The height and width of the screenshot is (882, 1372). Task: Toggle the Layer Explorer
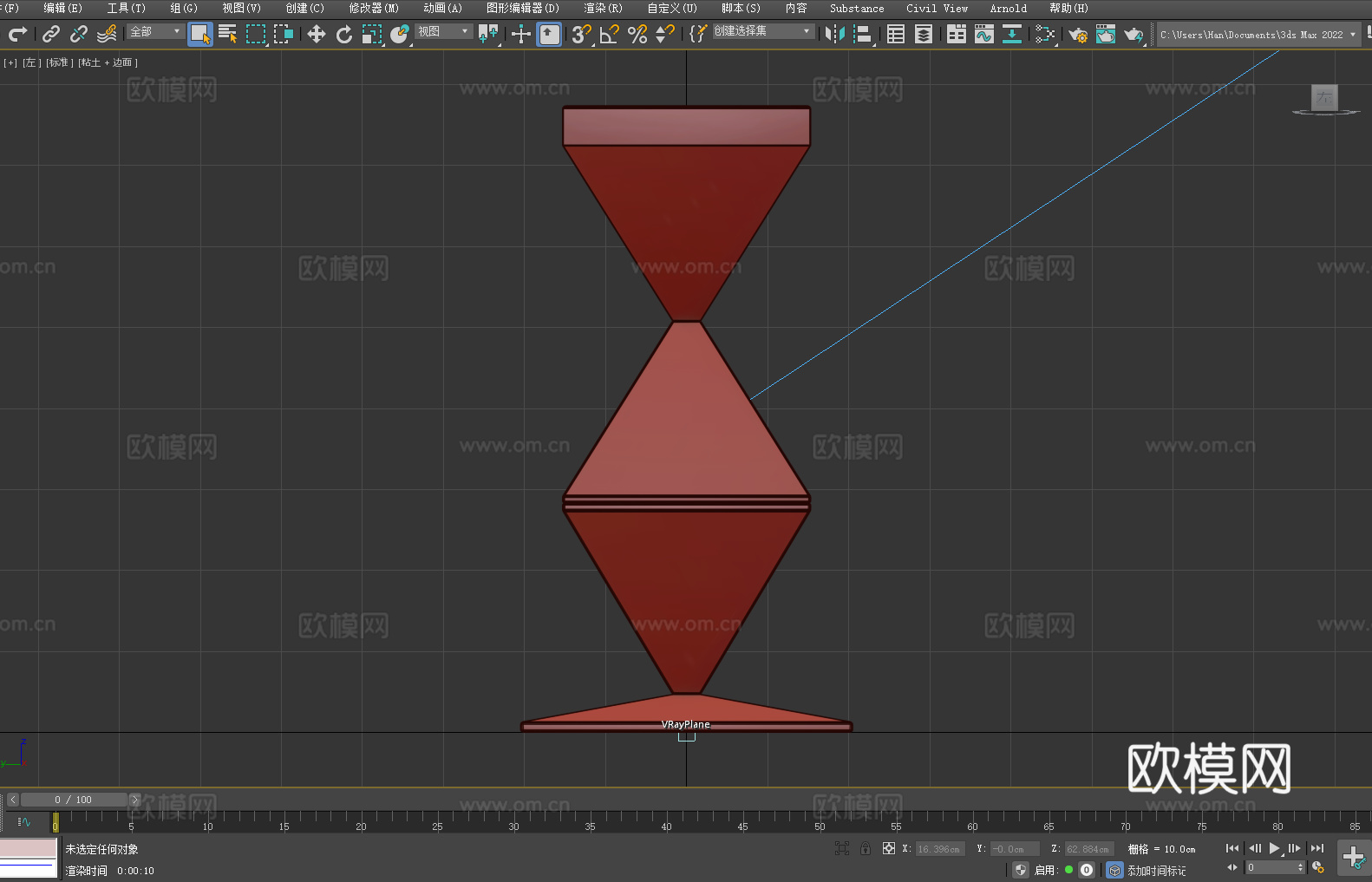[x=924, y=34]
